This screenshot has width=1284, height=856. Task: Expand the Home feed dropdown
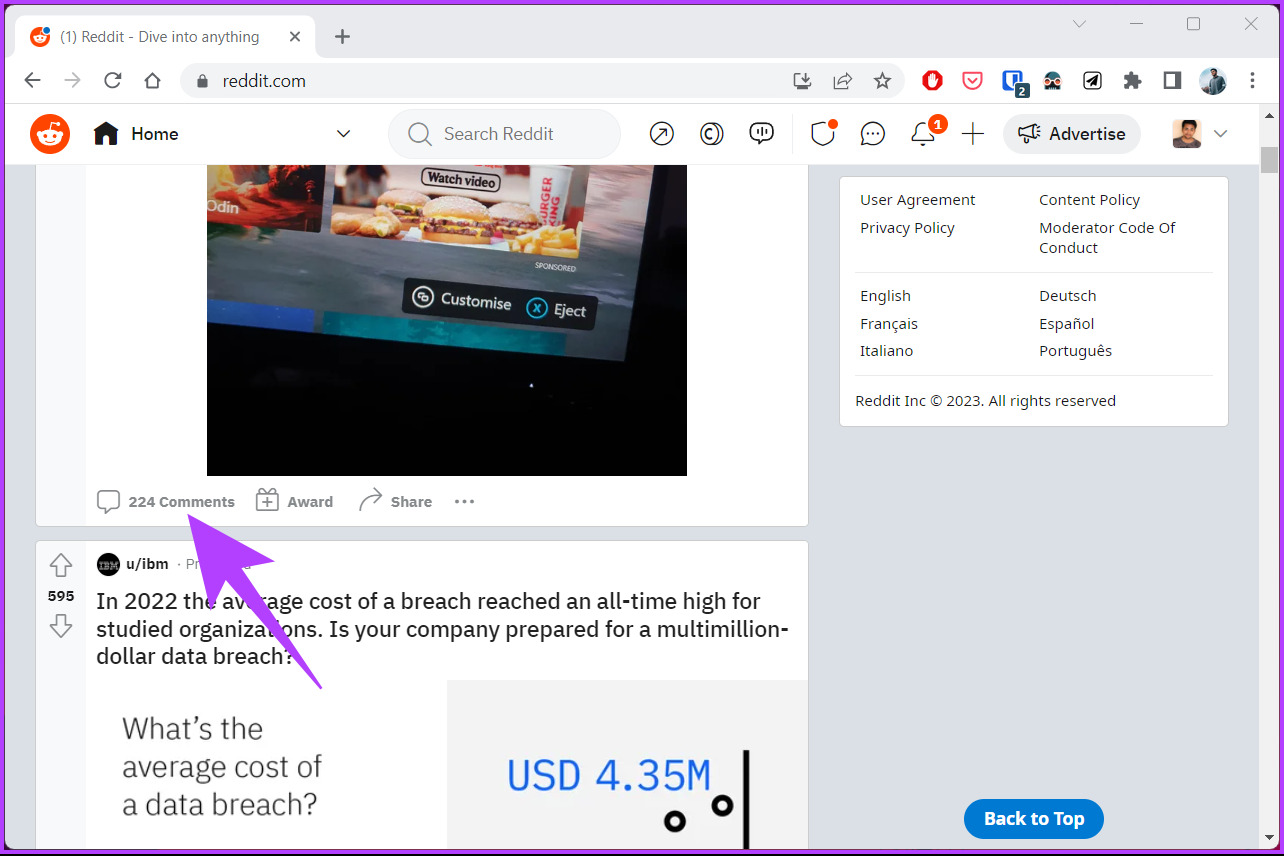click(343, 133)
